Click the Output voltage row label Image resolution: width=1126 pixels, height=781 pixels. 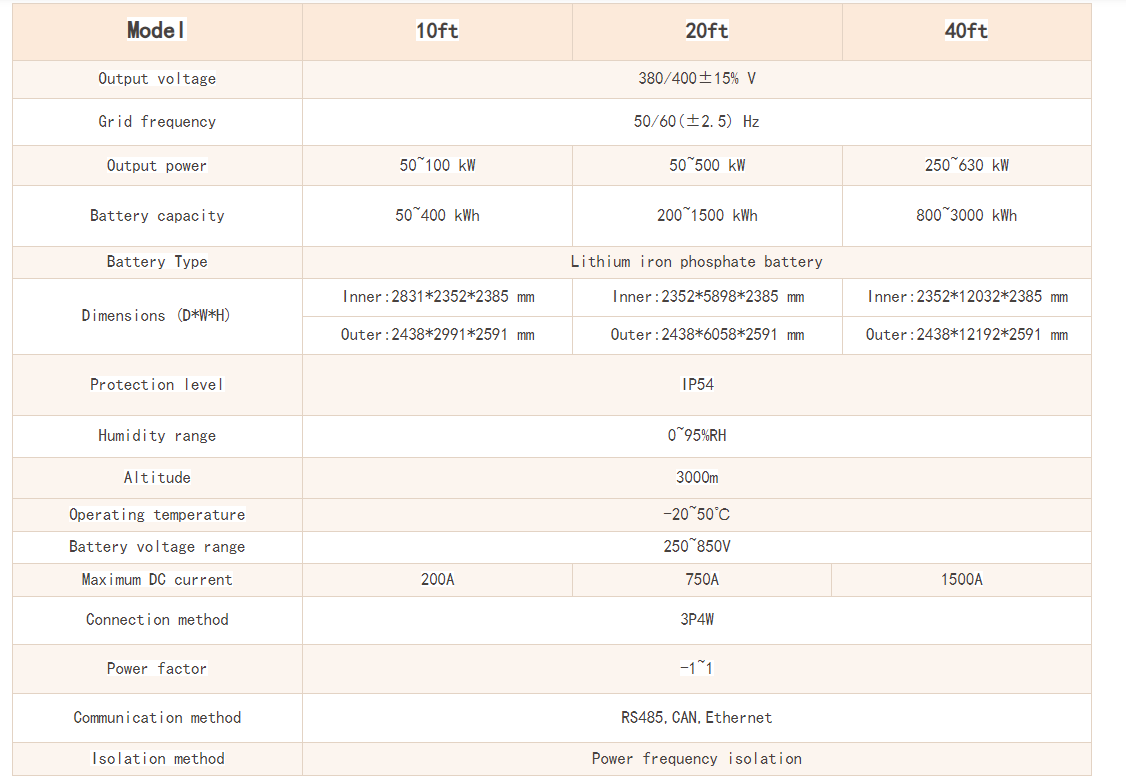pos(157,79)
